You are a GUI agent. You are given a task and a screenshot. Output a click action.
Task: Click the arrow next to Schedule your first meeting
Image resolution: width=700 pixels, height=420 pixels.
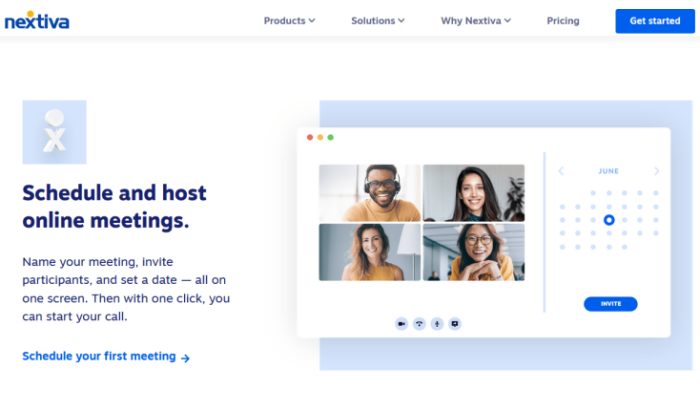pyautogui.click(x=185, y=358)
